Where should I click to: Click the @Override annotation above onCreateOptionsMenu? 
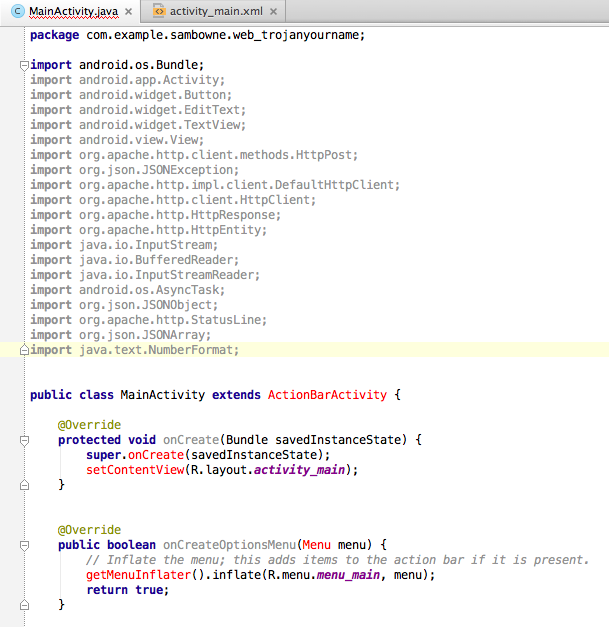coord(89,530)
